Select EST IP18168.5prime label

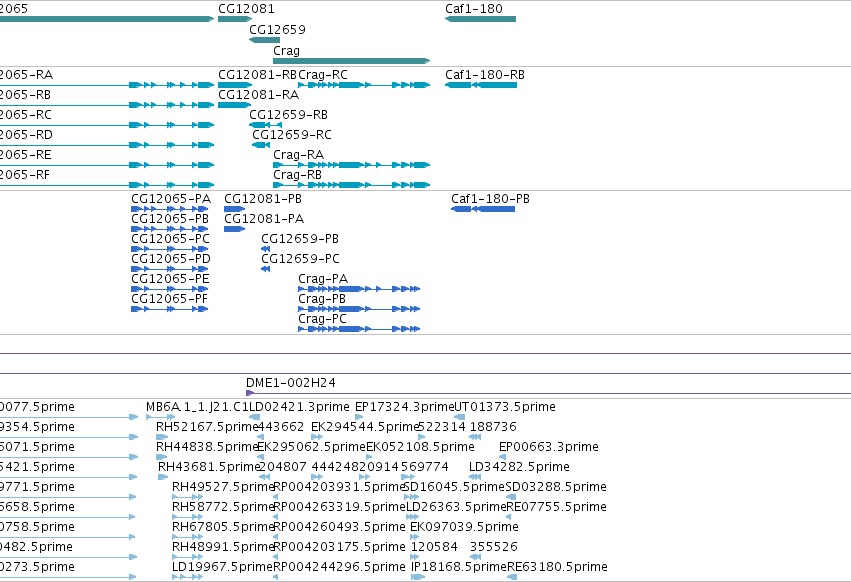(x=459, y=568)
